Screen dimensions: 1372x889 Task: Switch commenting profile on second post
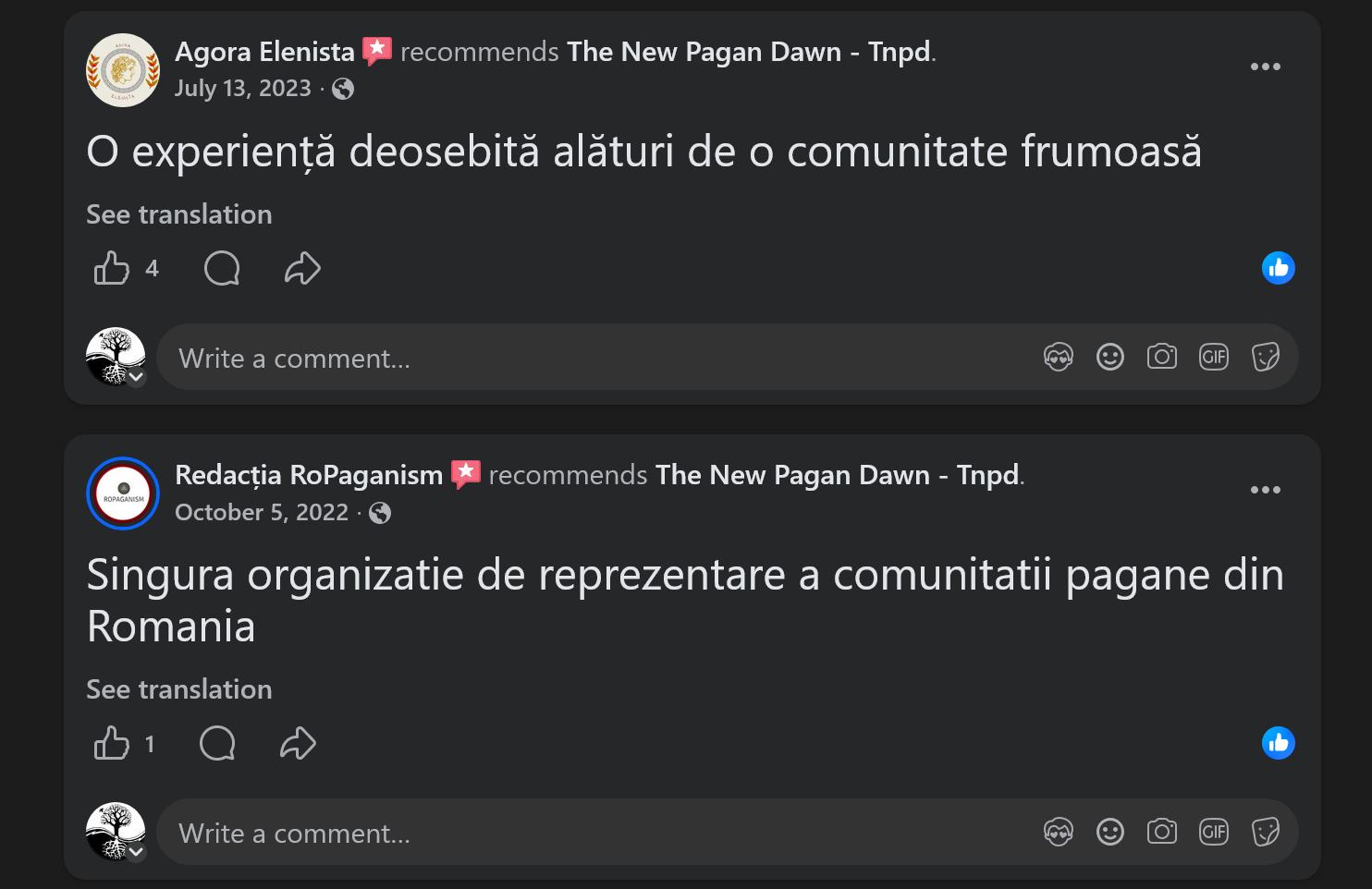coord(136,852)
